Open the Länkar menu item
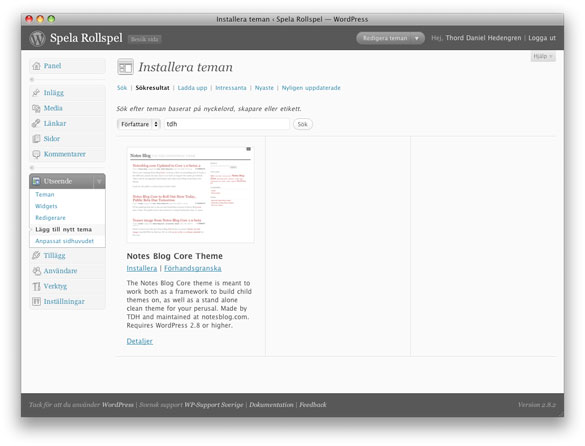The width and height of the screenshot is (585, 446). click(x=55, y=124)
